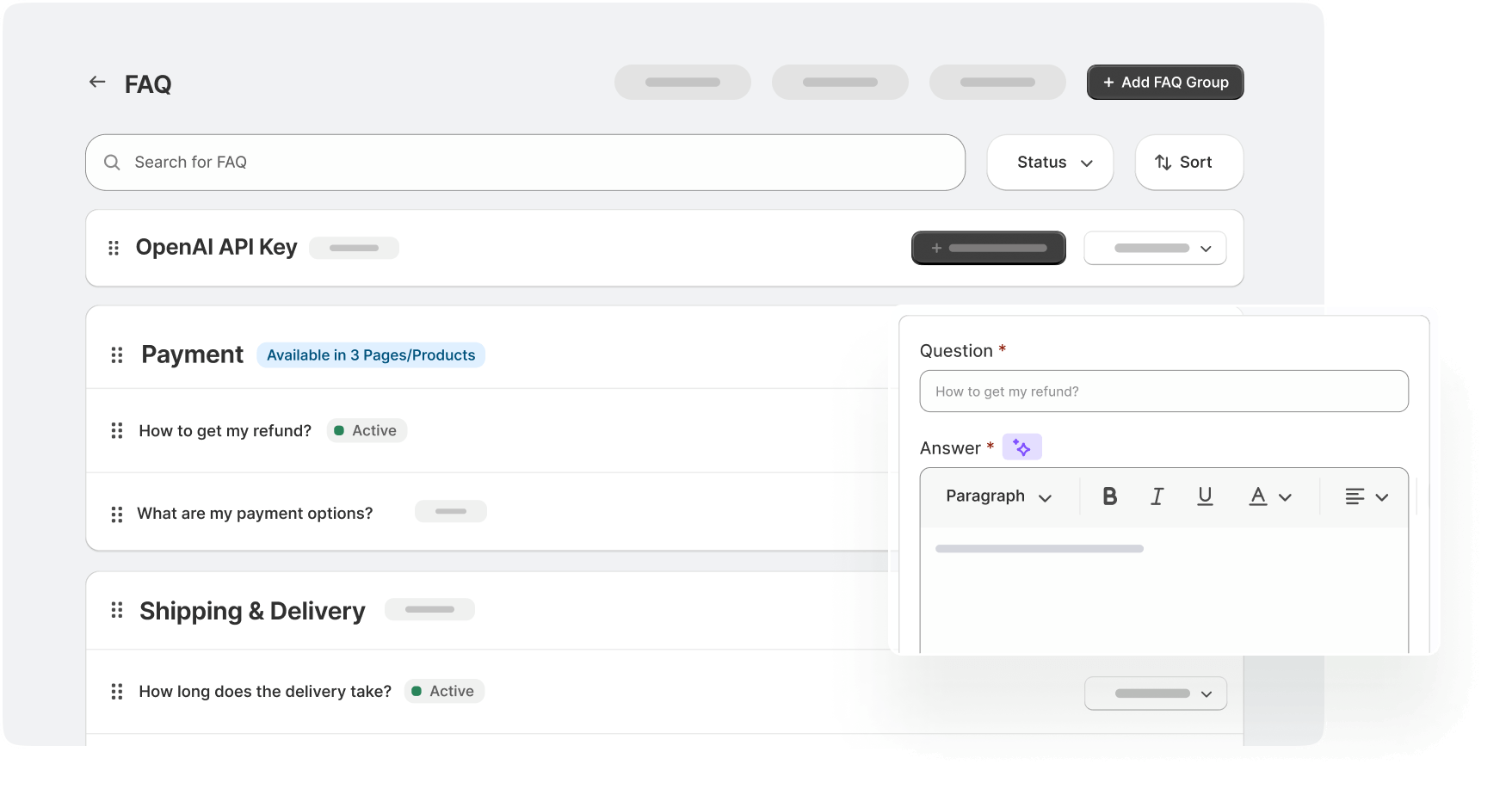1512x795 pixels.
Task: Toggle bold formatting in the answer editor
Action: point(1110,496)
